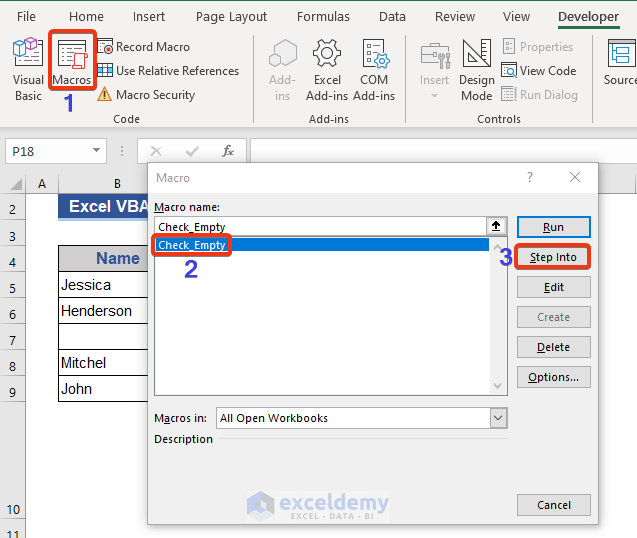Click the collapse dialog arrow button
The width and height of the screenshot is (637, 538).
[x=496, y=226]
